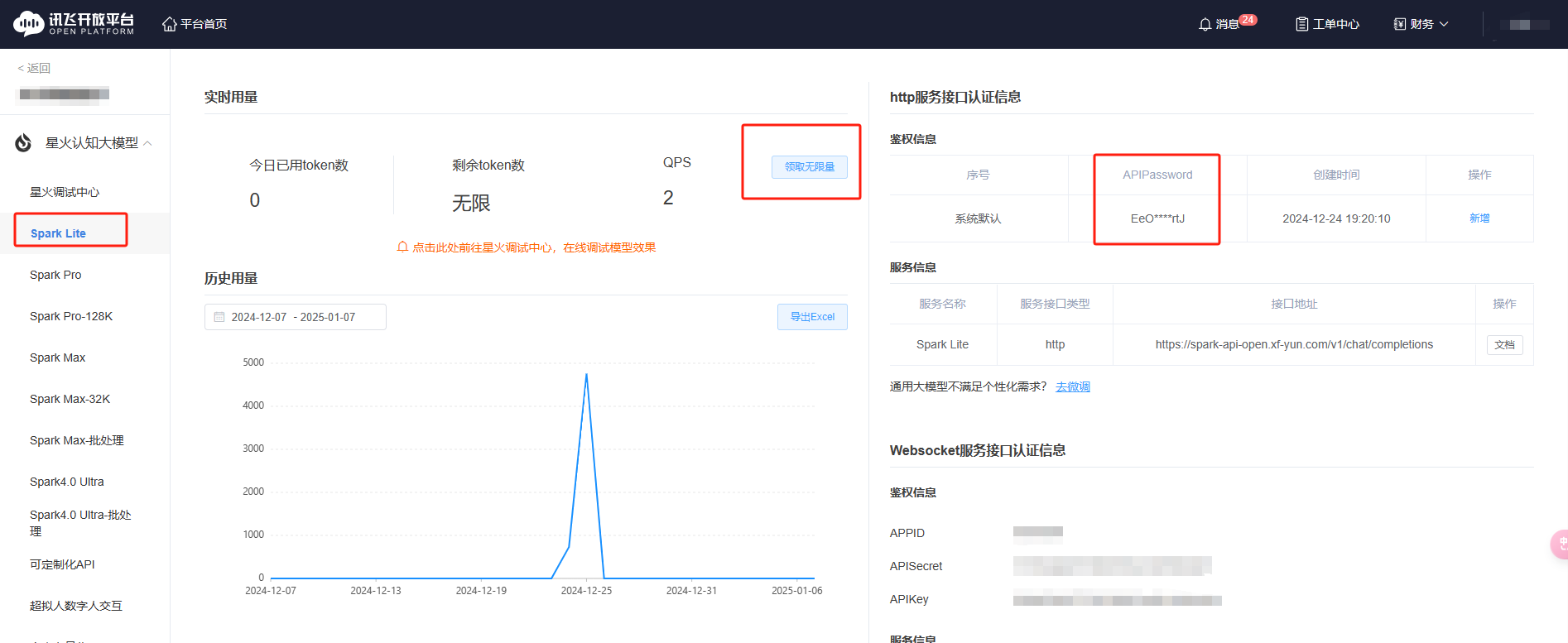Open the history date range picker
The height and width of the screenshot is (643, 1568).
click(x=296, y=317)
